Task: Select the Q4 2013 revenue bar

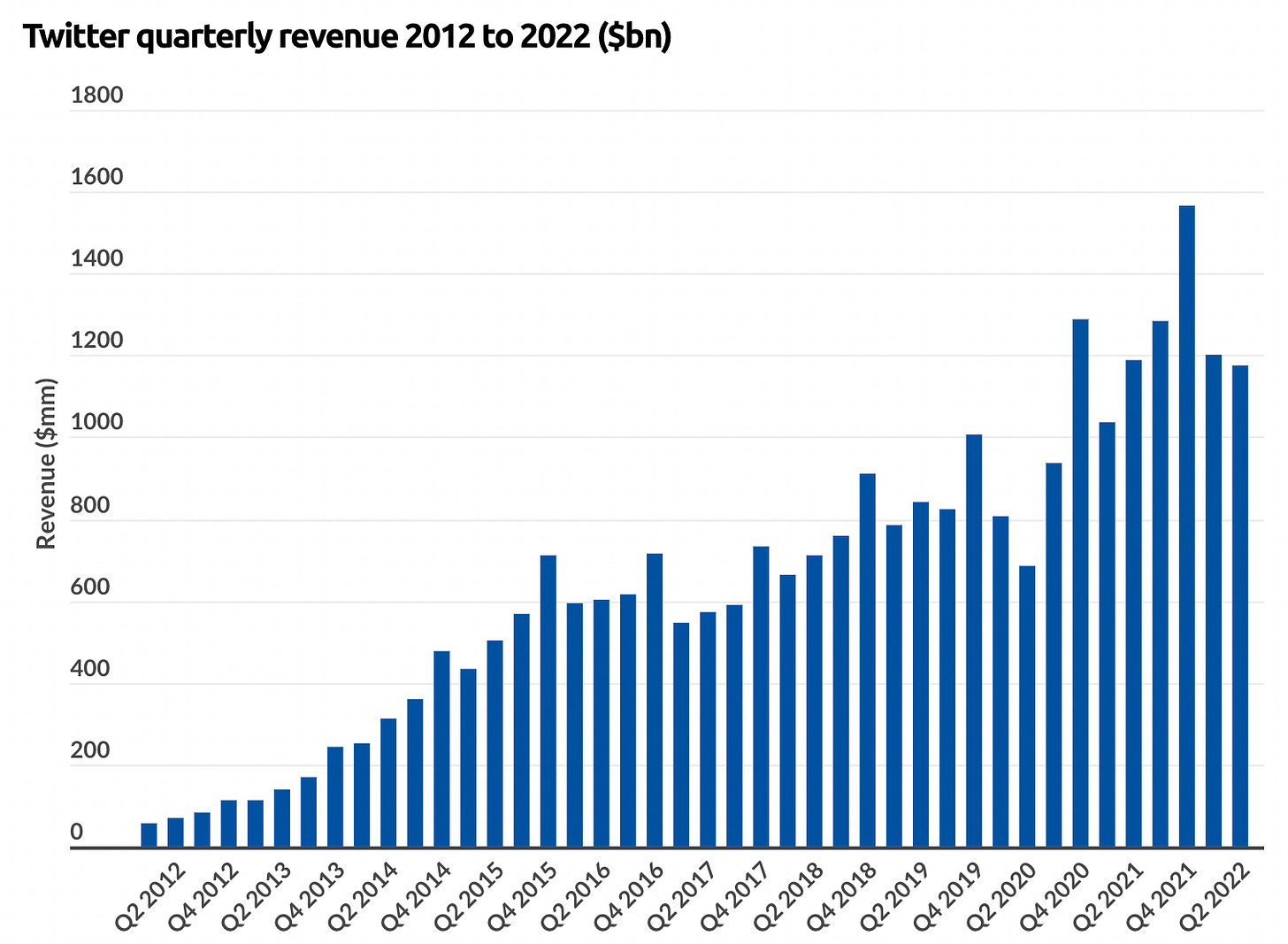Action: pos(335,796)
